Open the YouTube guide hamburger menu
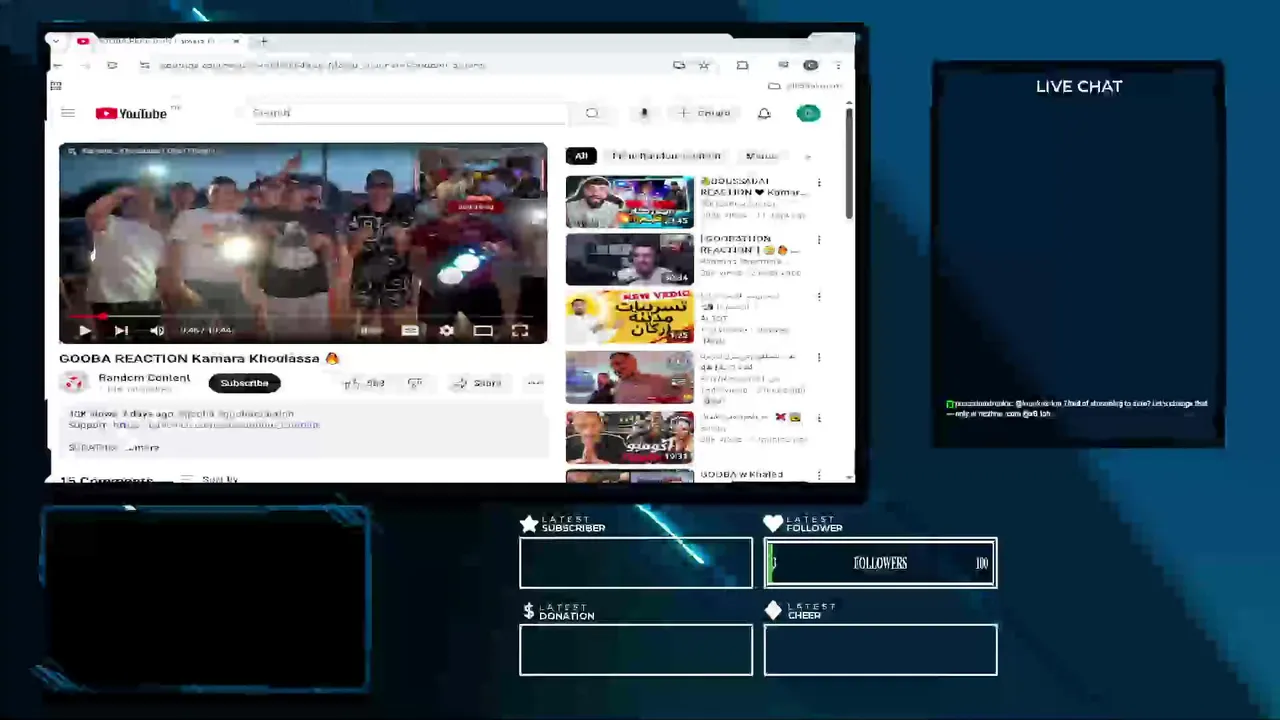The height and width of the screenshot is (720, 1280). pyautogui.click(x=68, y=113)
